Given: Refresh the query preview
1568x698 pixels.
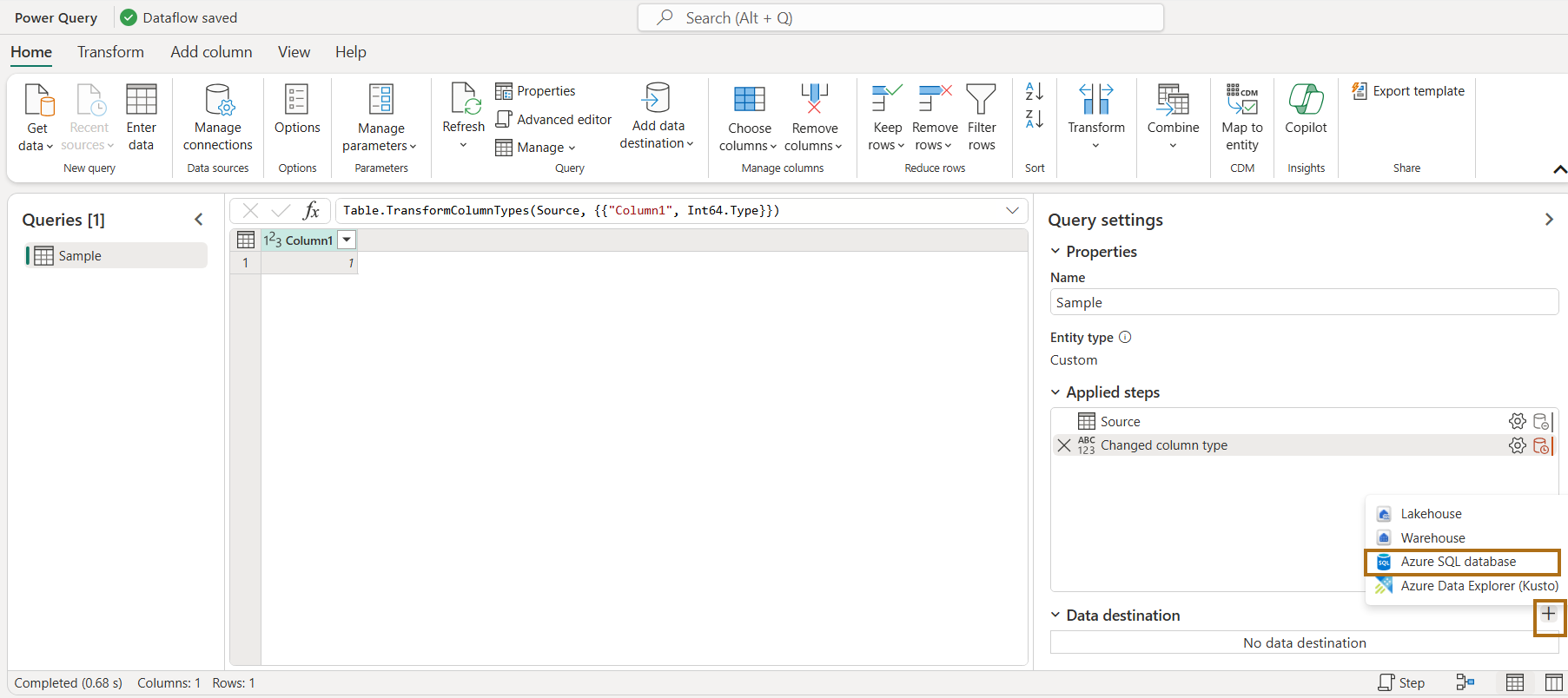Looking at the screenshot, I should (463, 116).
